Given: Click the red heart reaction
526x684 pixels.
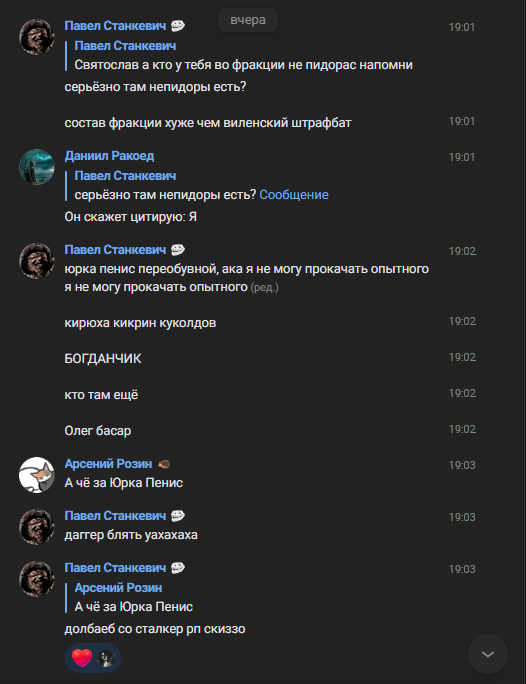Looking at the screenshot, I should point(82,657).
